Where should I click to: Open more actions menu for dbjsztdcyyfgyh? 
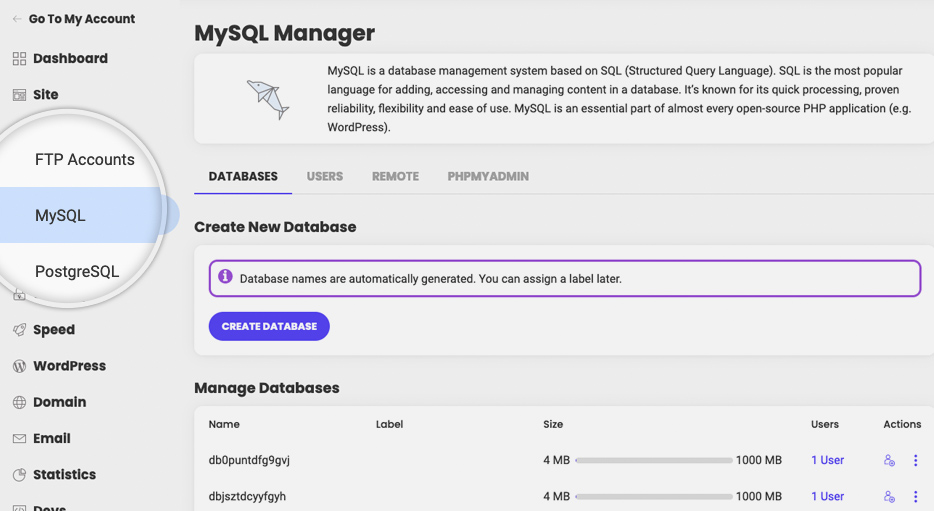(x=916, y=497)
